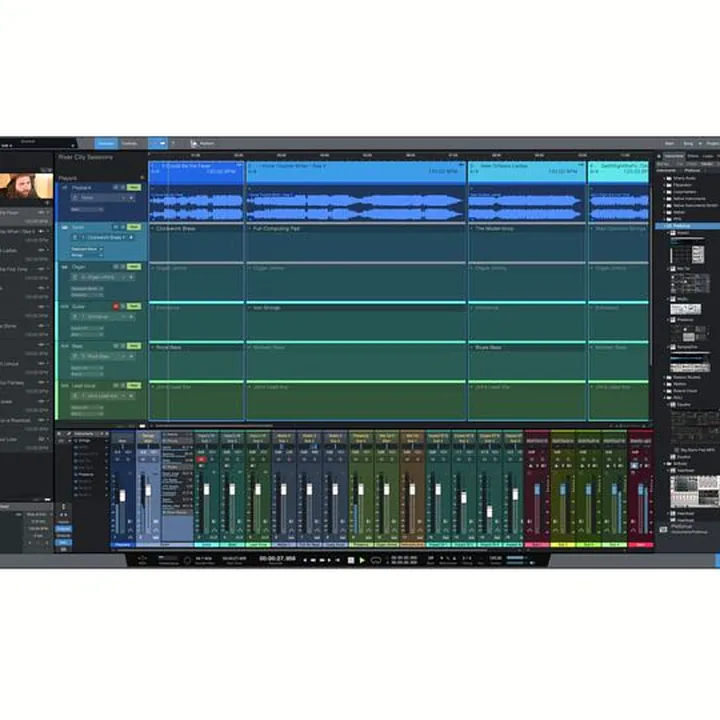Click the Return to Zero transport button
Image resolution: width=720 pixels, height=720 pixels.
coord(338,560)
